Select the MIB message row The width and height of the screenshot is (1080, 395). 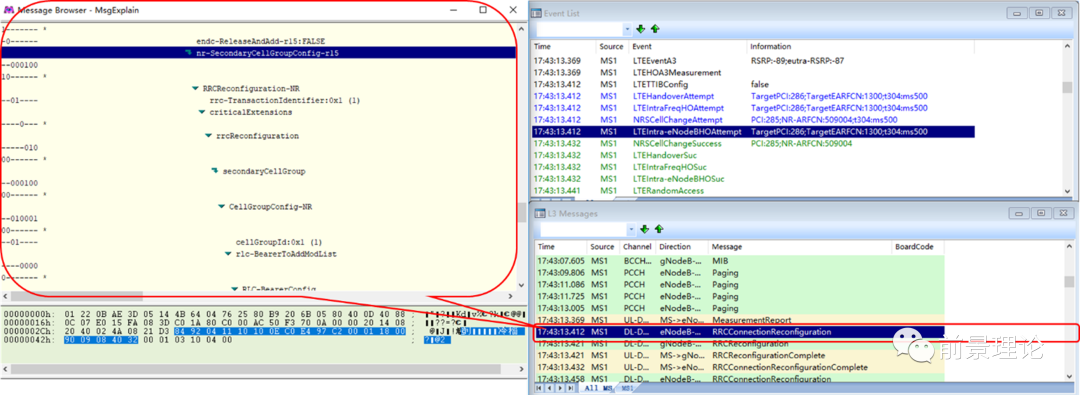pyautogui.click(x=739, y=261)
